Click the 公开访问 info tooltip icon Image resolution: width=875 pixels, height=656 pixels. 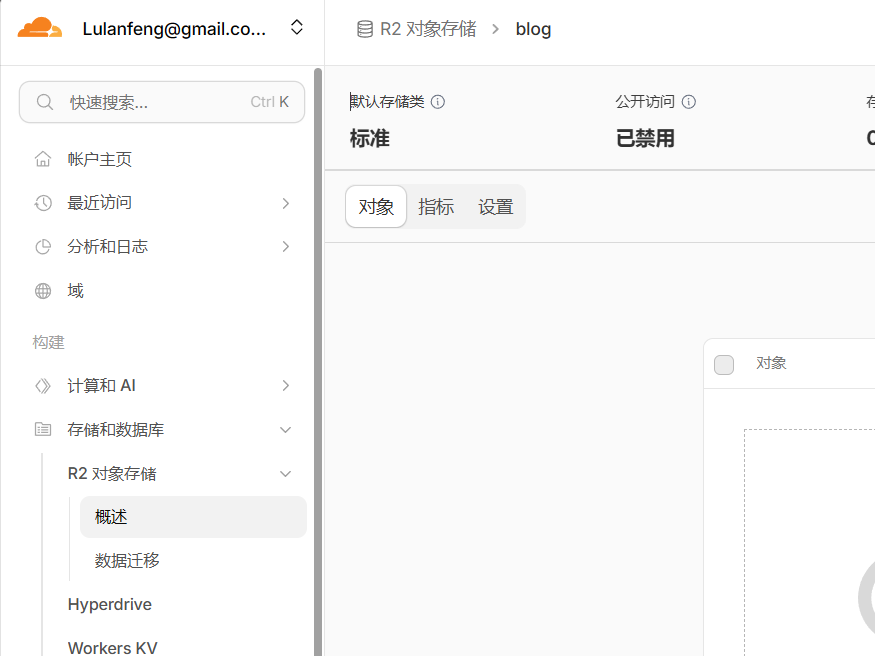pyautogui.click(x=690, y=101)
